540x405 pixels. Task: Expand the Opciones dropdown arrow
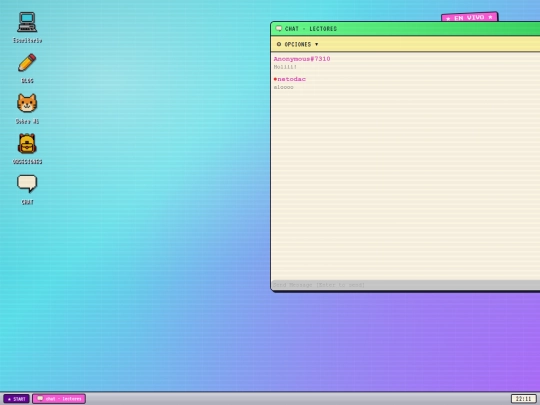click(316, 44)
